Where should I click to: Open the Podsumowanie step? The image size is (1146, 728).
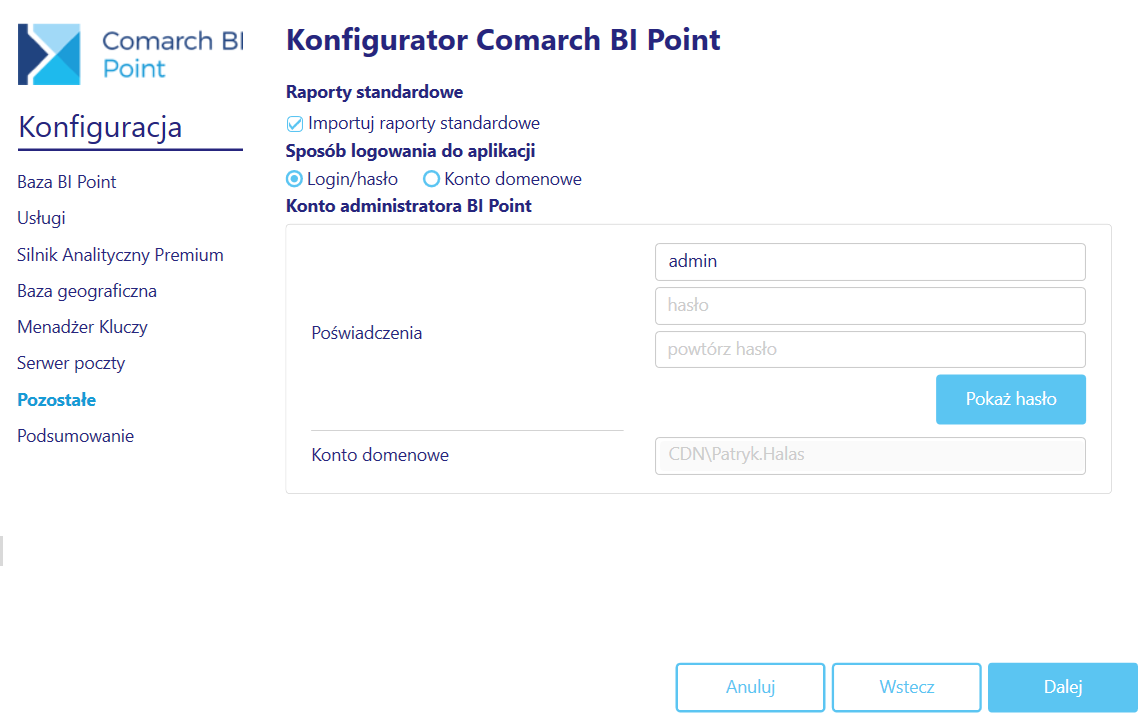76,436
